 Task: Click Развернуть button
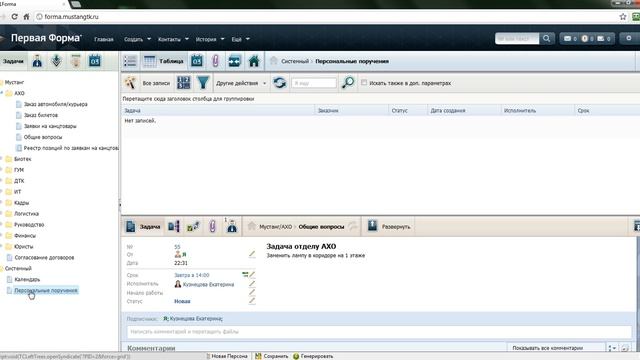point(389,227)
